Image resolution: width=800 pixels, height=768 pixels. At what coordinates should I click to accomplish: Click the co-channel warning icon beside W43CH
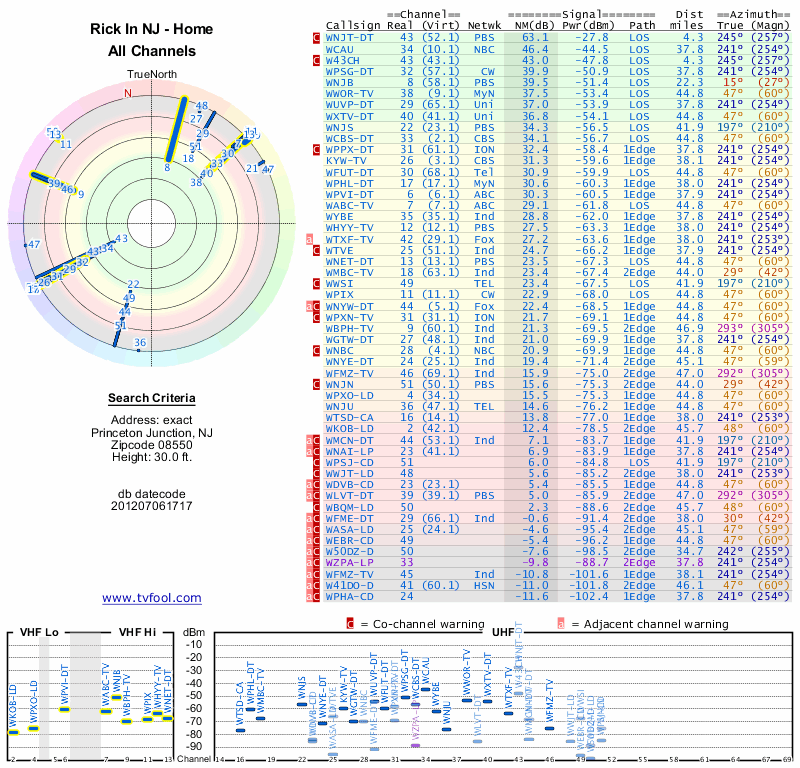[316, 60]
